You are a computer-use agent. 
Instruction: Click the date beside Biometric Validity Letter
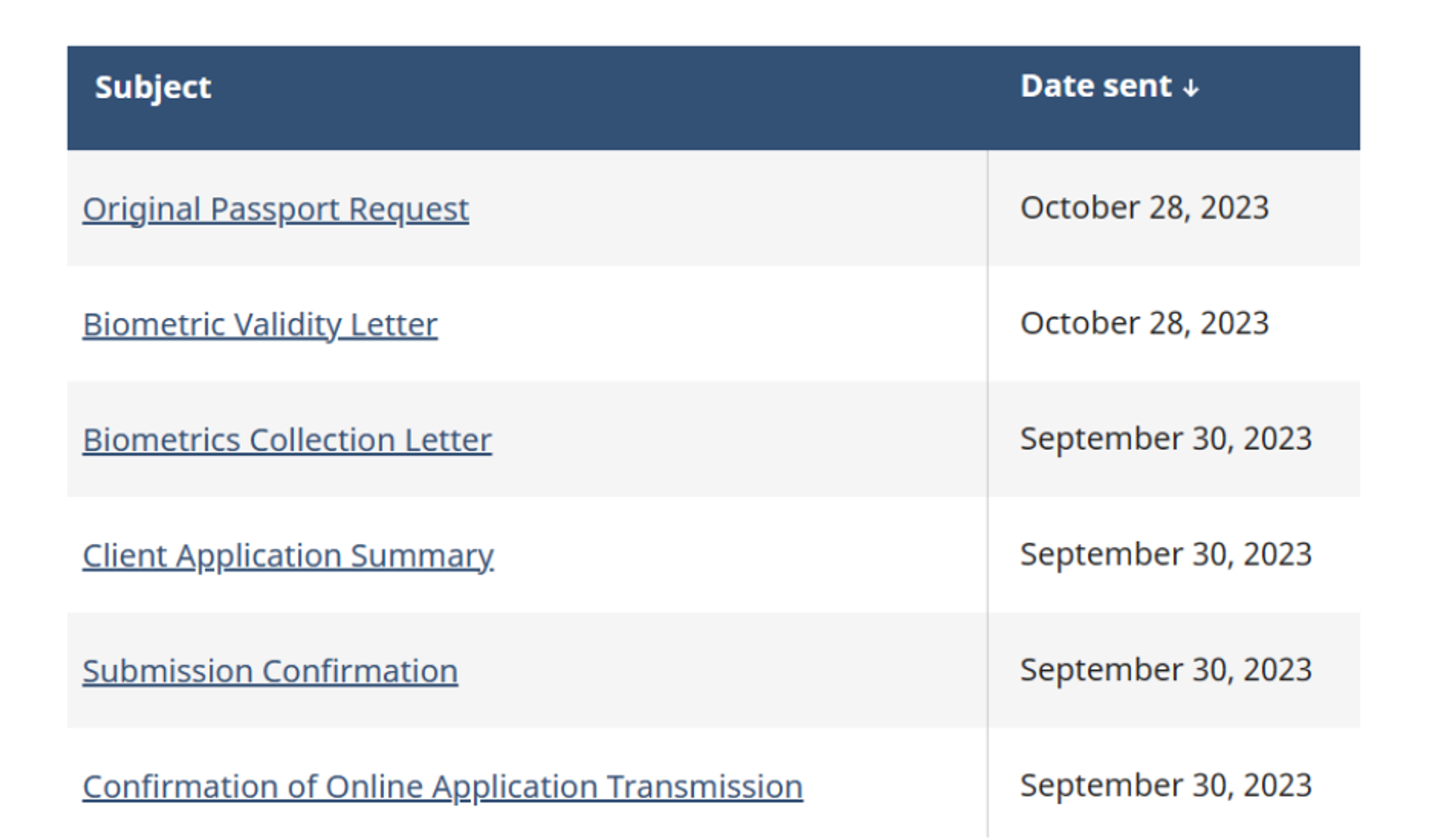point(1144,323)
